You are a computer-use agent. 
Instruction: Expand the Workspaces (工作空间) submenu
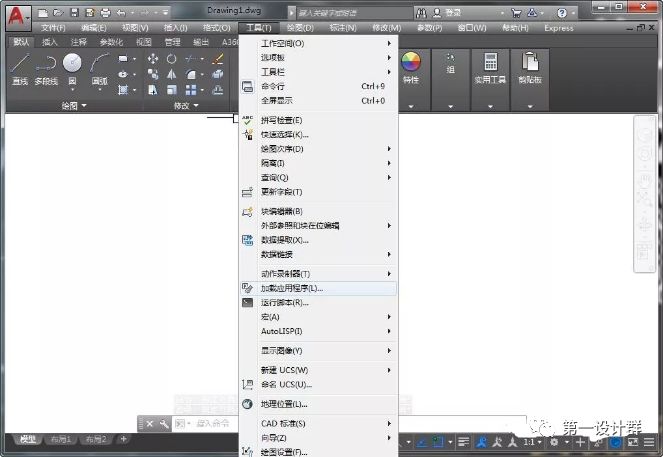(318, 43)
